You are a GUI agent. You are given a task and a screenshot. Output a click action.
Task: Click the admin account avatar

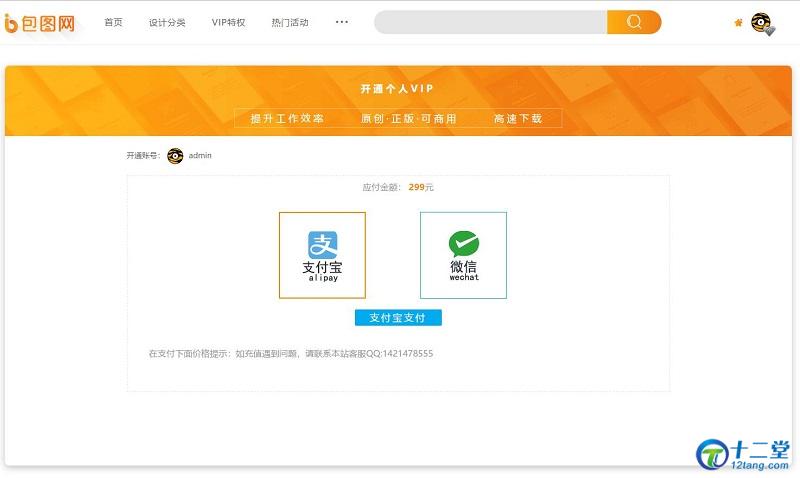click(175, 156)
